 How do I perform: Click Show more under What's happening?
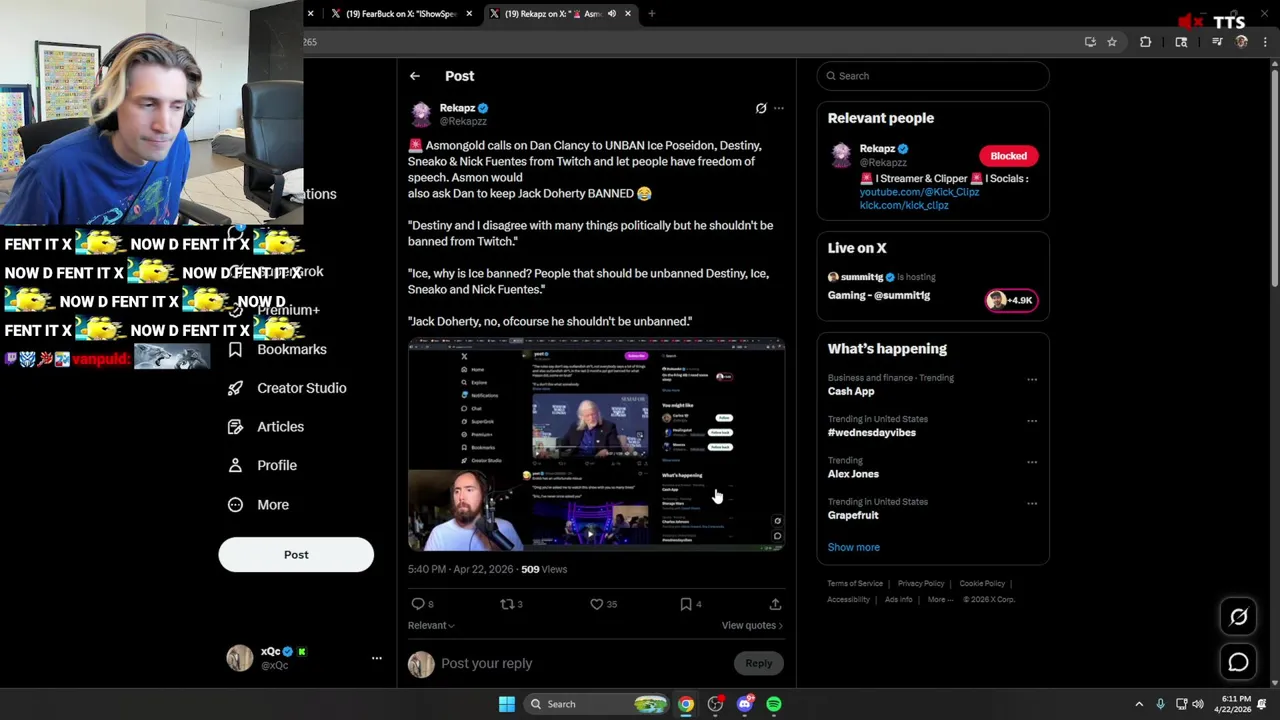pyautogui.click(x=853, y=547)
